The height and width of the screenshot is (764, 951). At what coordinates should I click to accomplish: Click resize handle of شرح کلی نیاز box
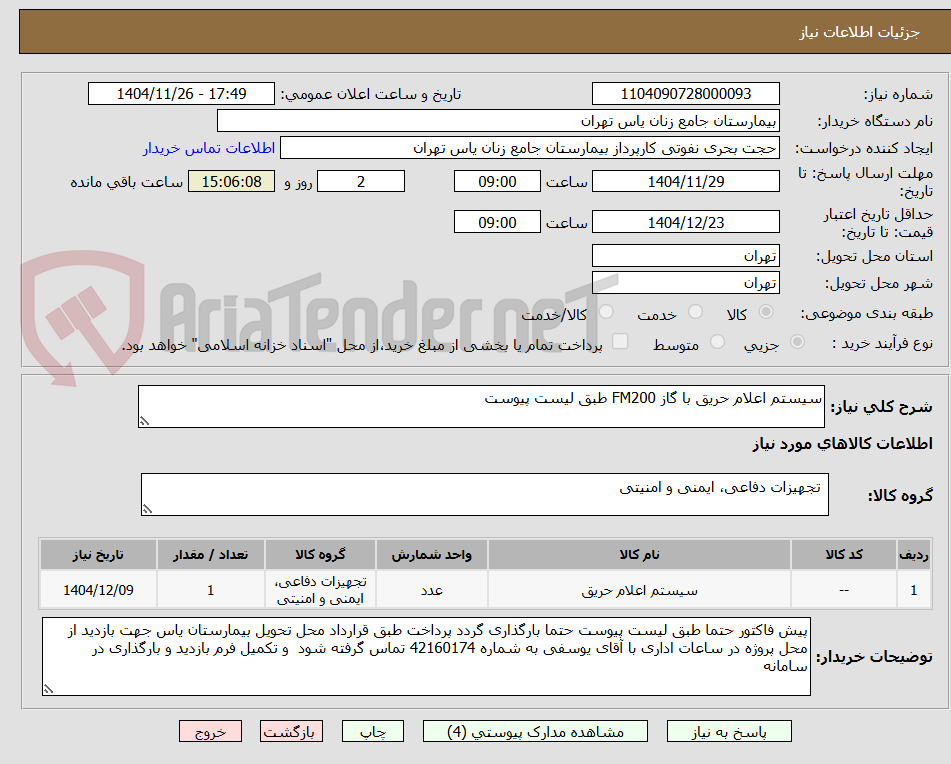click(x=144, y=421)
